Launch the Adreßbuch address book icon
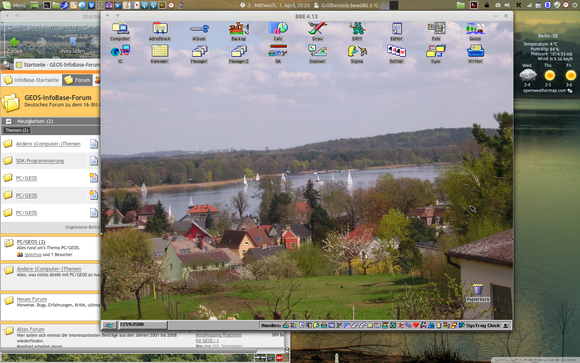 (x=160, y=31)
